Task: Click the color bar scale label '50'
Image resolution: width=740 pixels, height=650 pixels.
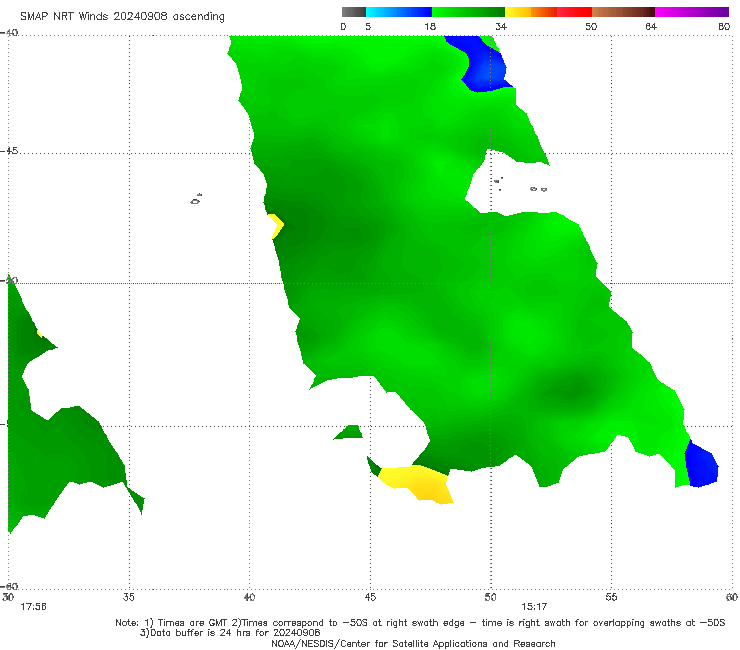Action: [x=591, y=26]
